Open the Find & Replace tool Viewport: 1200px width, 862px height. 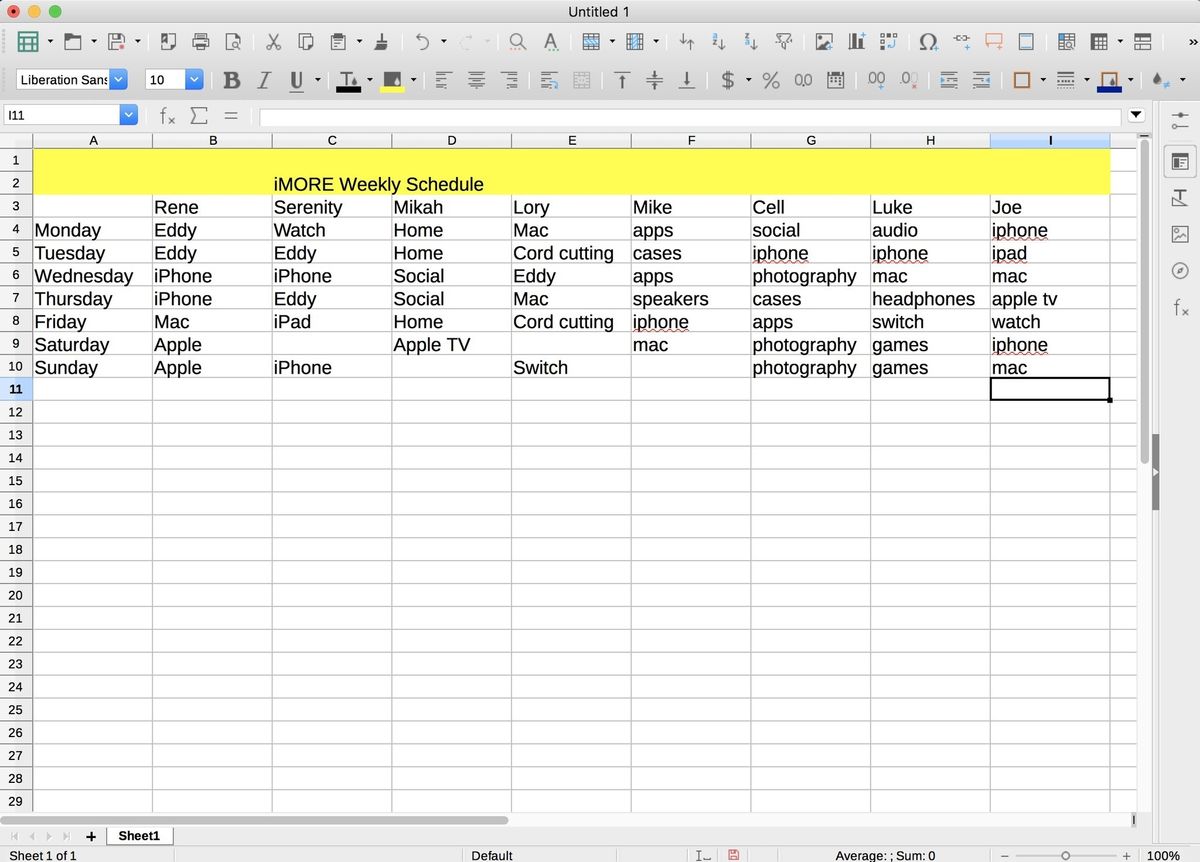click(x=517, y=42)
